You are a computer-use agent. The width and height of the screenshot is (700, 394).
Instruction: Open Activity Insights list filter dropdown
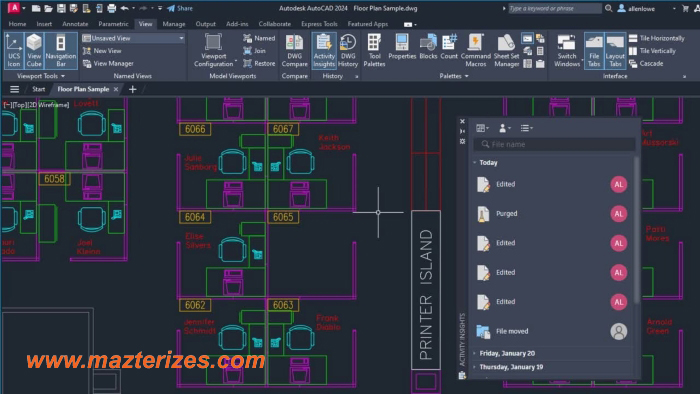coord(526,128)
